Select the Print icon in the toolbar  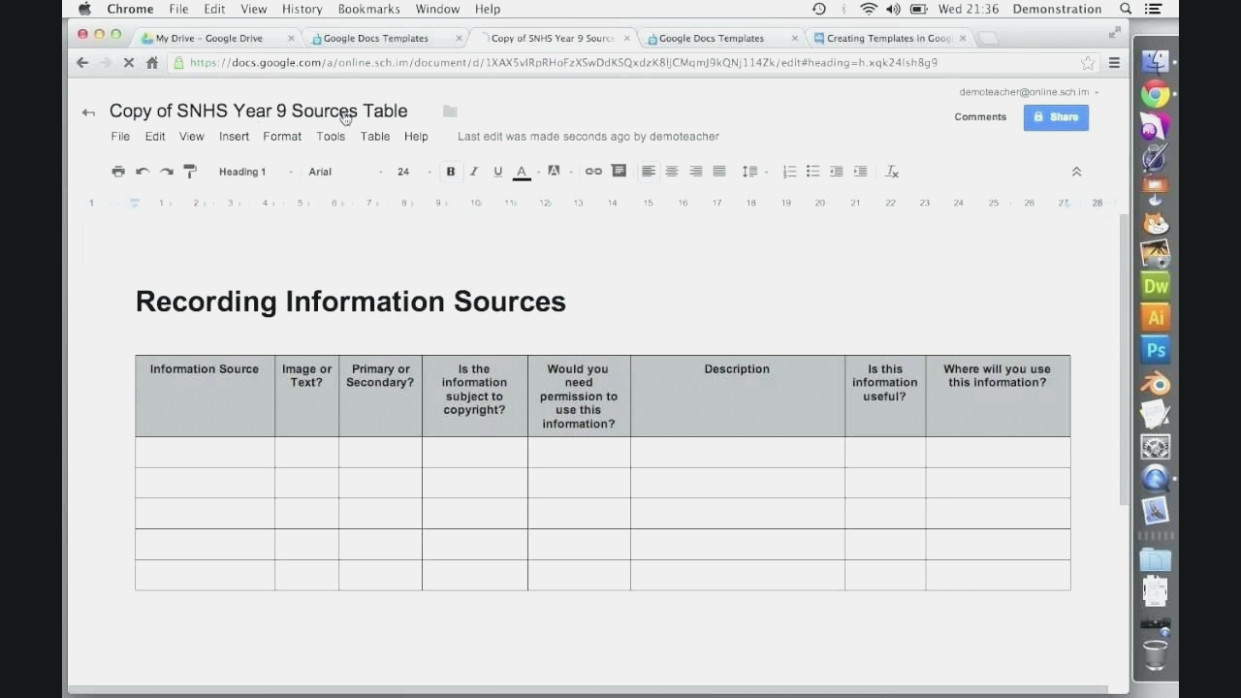coord(117,171)
